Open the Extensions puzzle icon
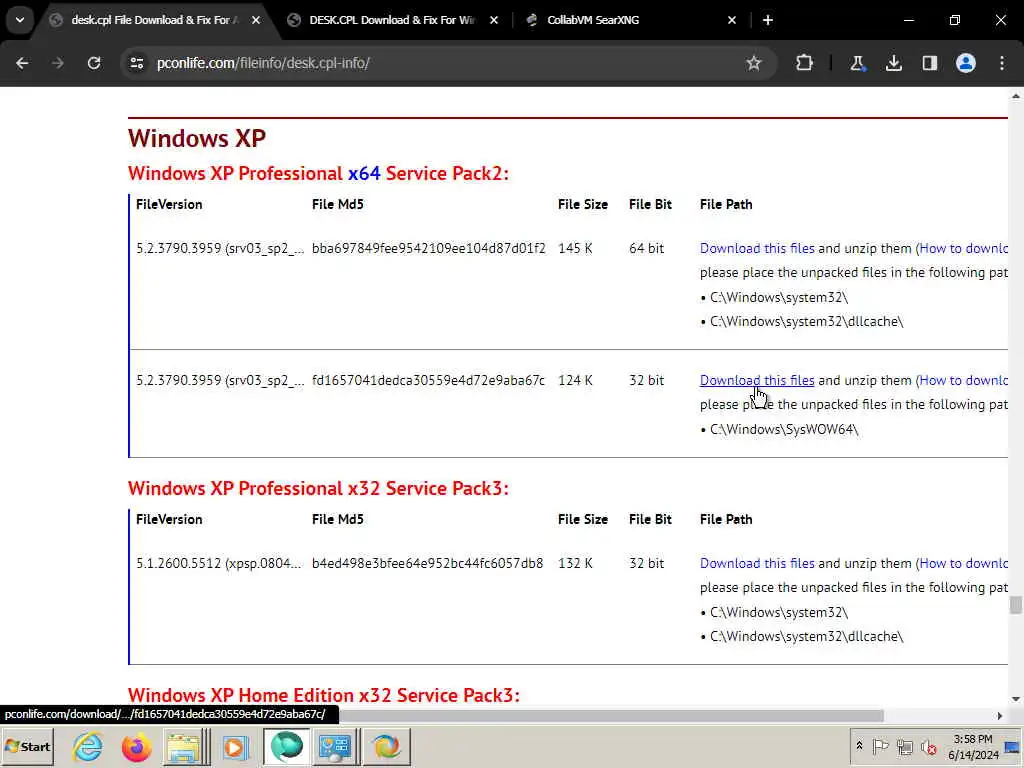Viewport: 1024px width, 768px height. (x=805, y=63)
